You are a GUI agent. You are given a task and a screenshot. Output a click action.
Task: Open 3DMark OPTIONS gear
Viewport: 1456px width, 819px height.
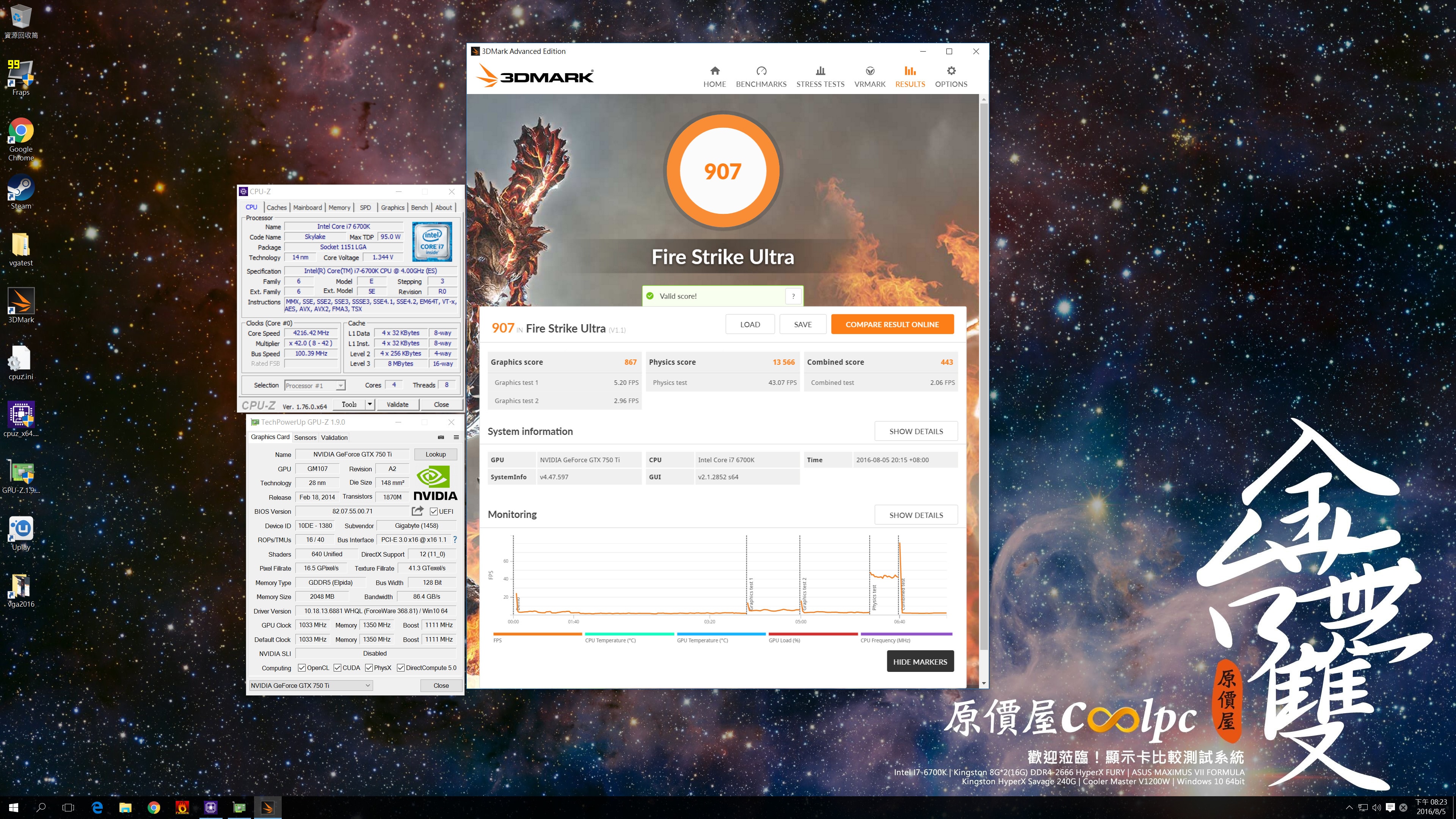point(951,77)
